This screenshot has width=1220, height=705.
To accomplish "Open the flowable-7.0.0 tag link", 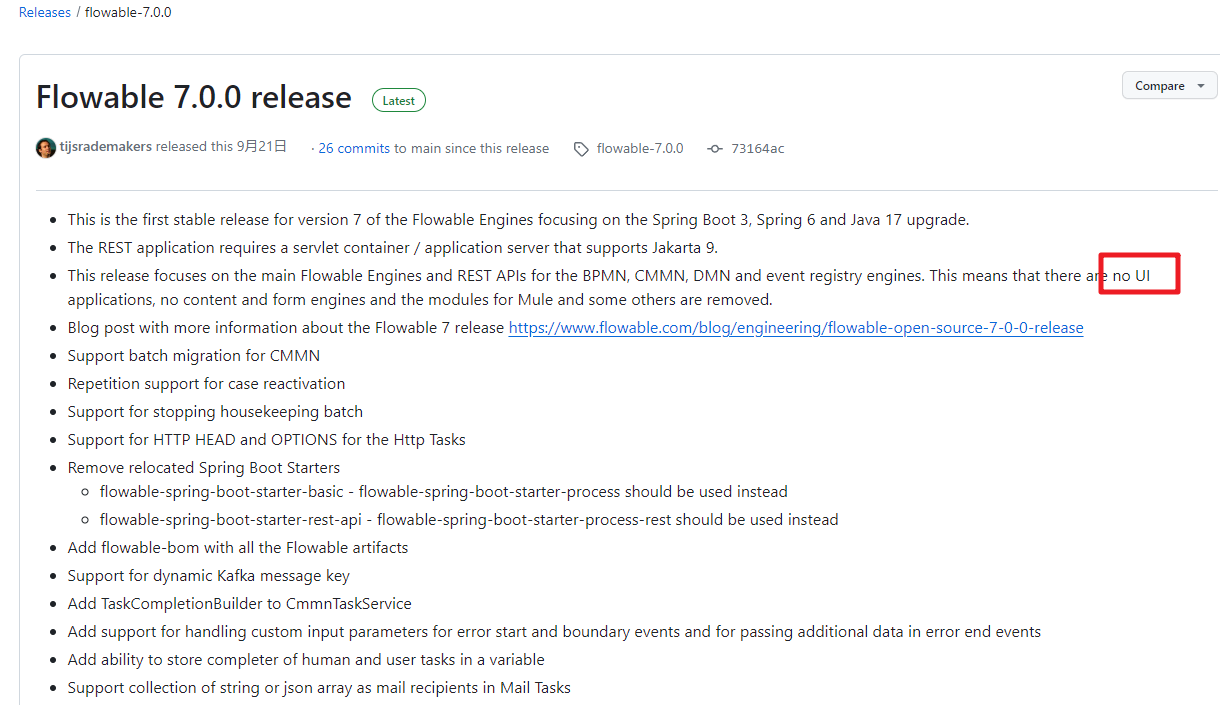I will [640, 148].
